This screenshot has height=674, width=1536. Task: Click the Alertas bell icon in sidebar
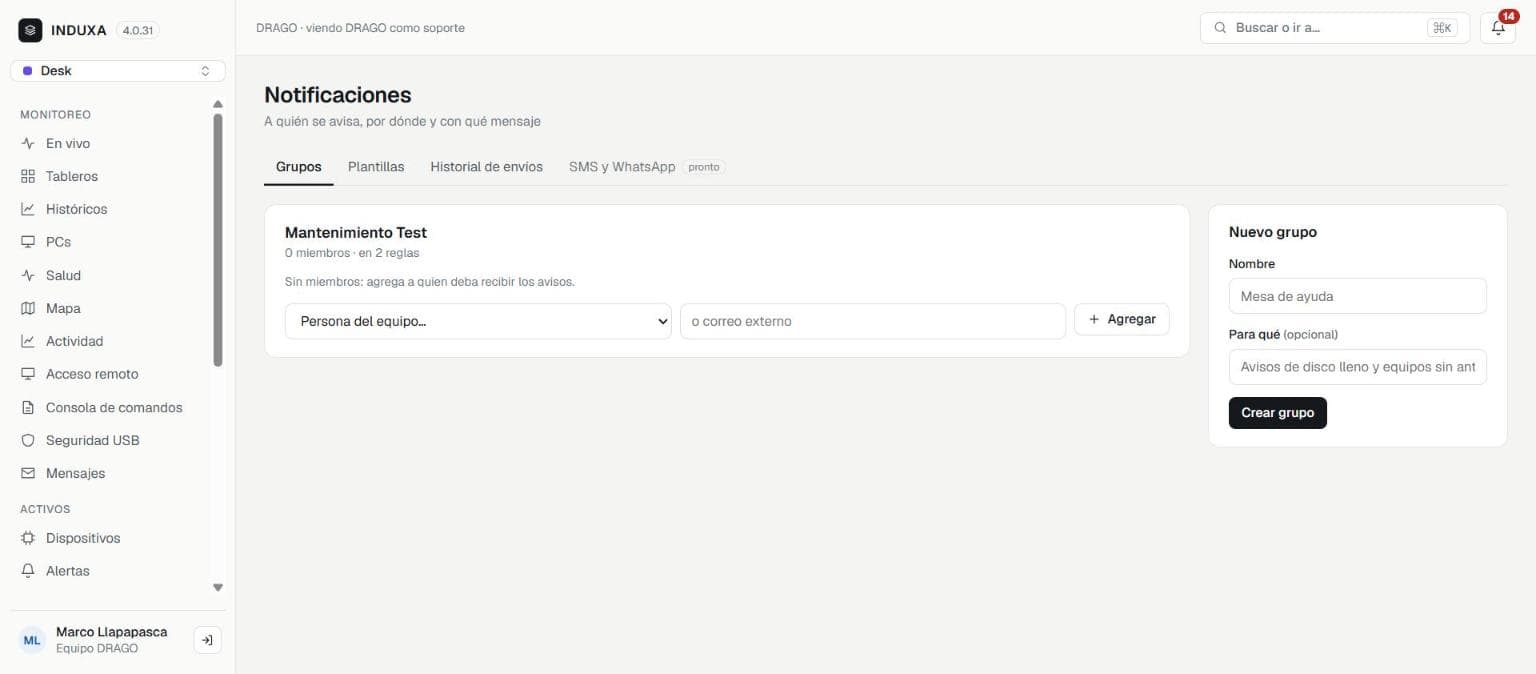pos(28,571)
